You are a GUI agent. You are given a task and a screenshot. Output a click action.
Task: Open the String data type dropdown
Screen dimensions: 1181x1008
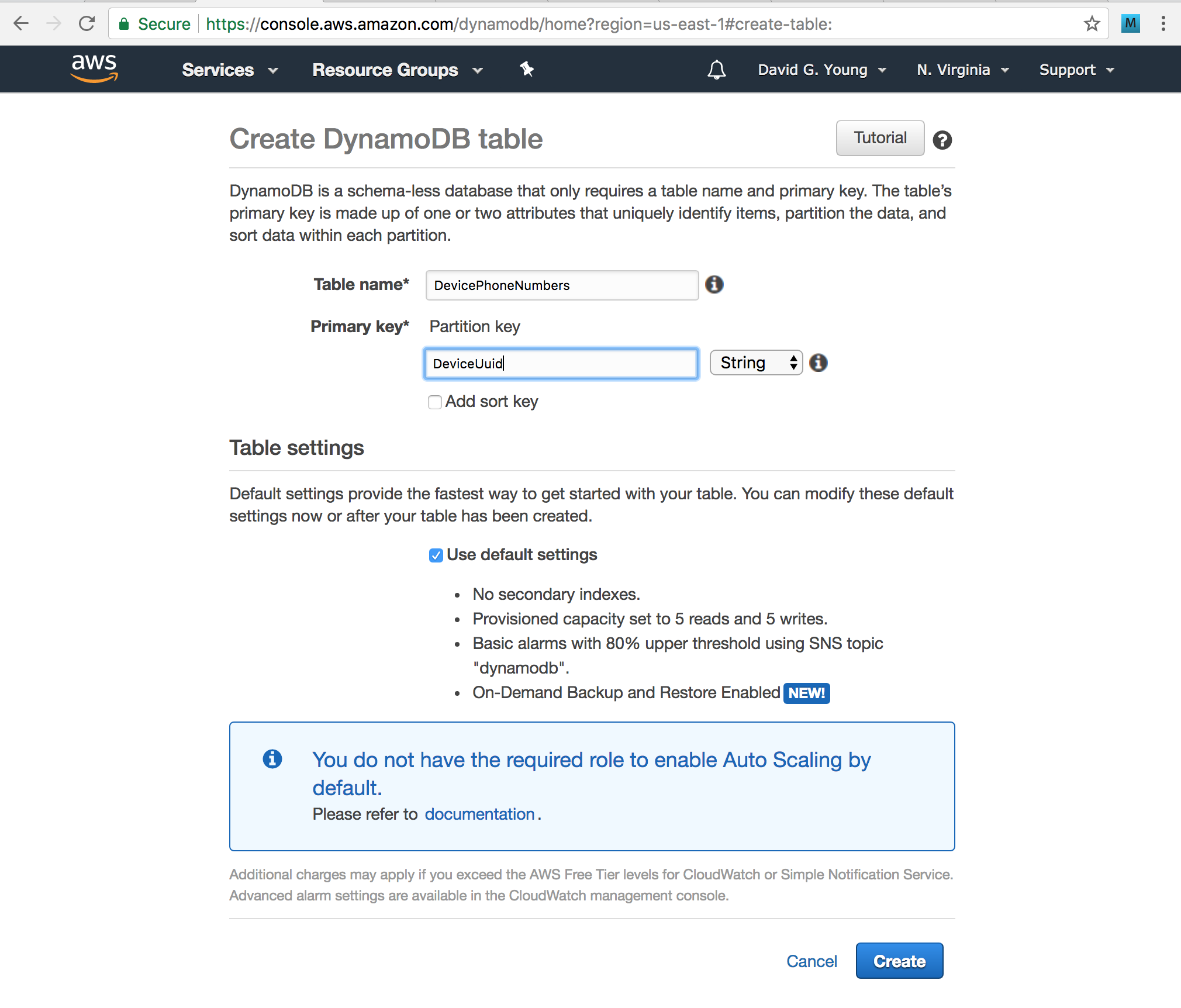coord(755,363)
